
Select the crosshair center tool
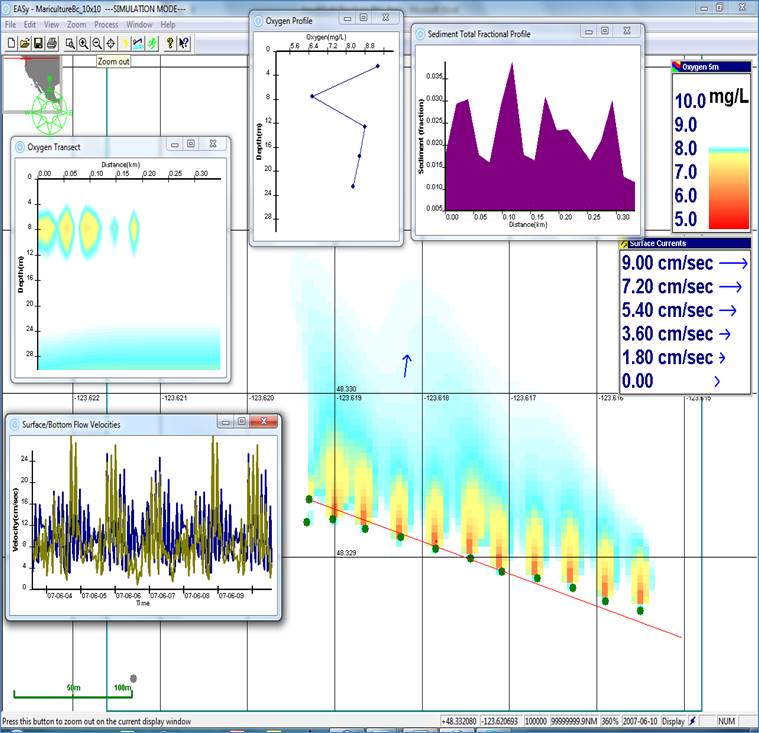click(x=111, y=43)
